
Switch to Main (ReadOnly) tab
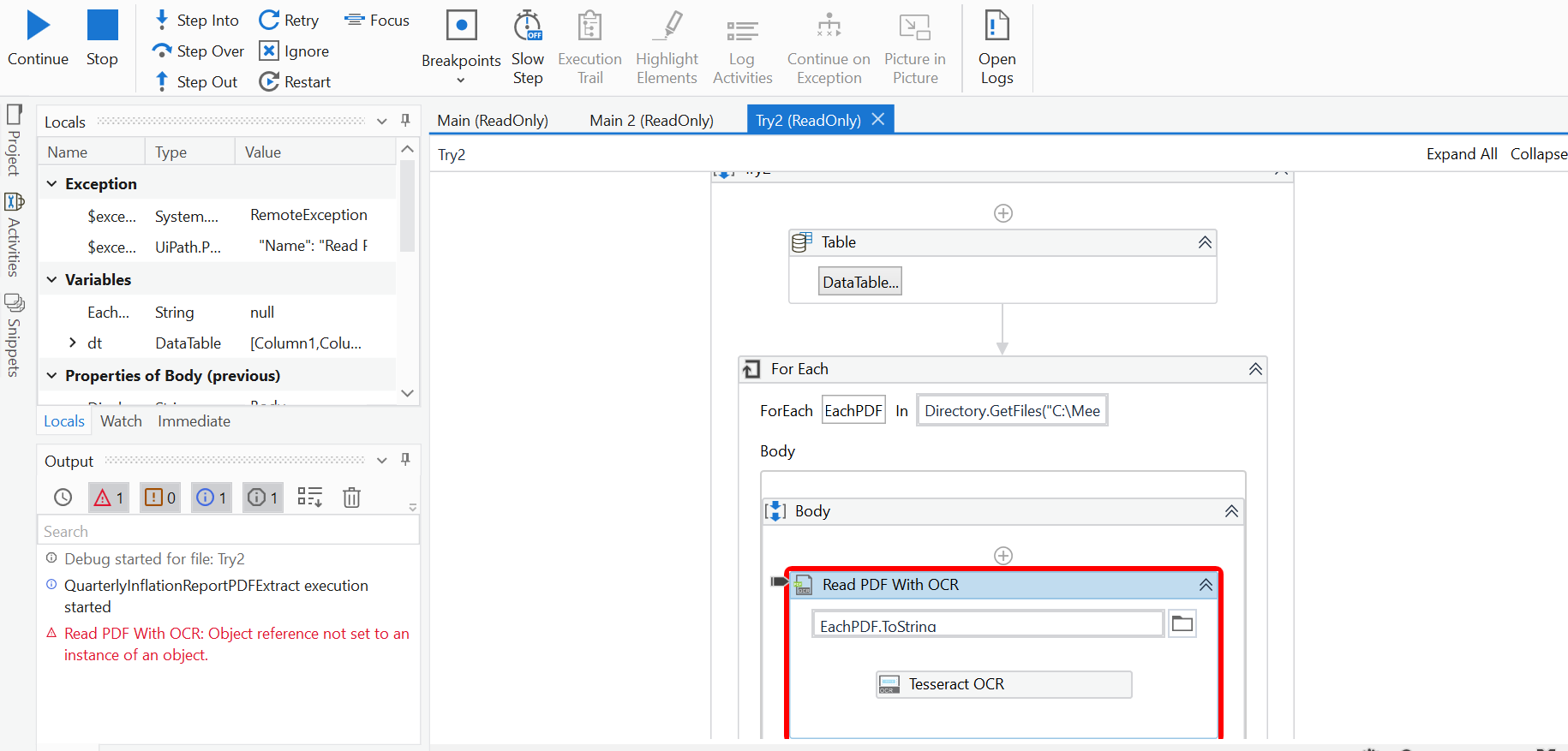[x=493, y=120]
